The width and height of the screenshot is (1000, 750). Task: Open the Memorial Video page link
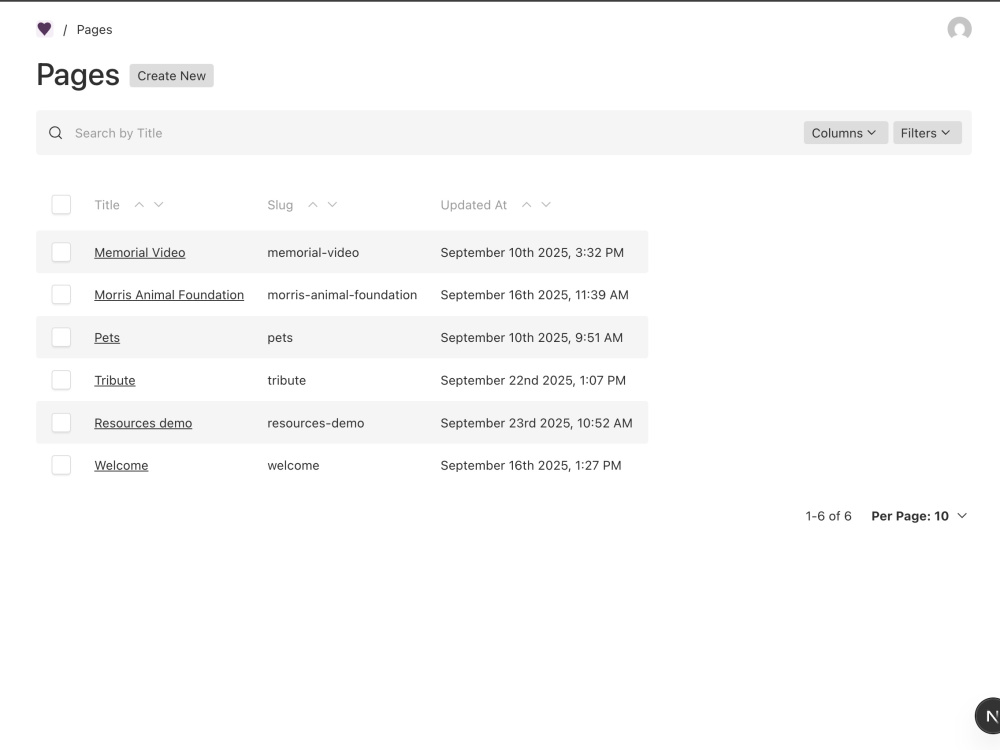(140, 253)
